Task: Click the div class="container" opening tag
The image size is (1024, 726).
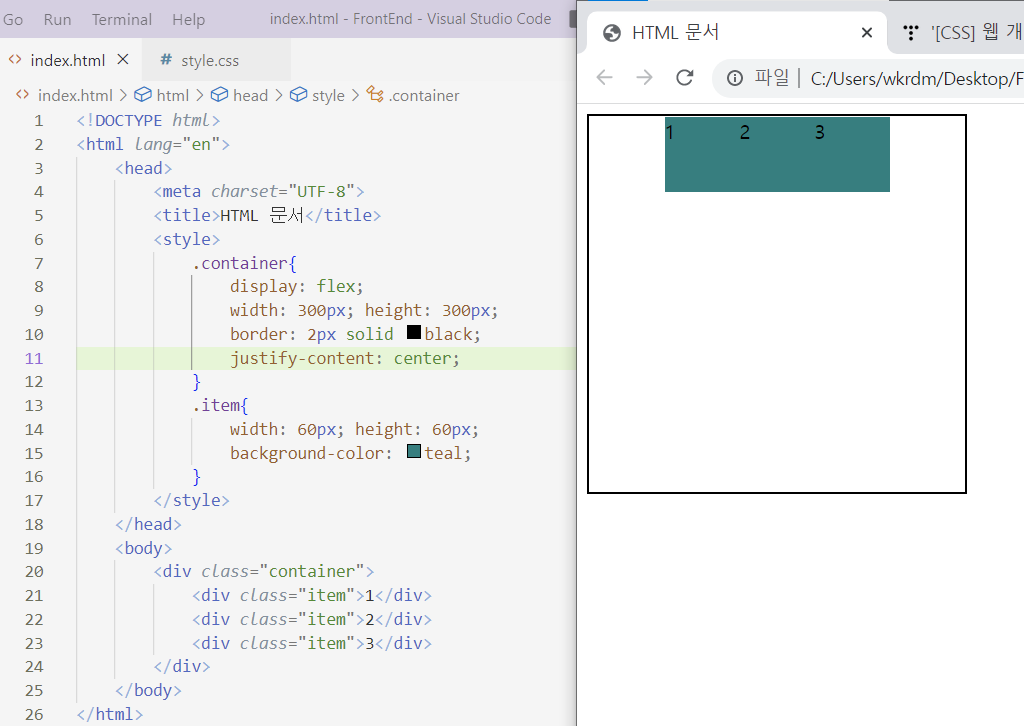Action: coord(264,572)
